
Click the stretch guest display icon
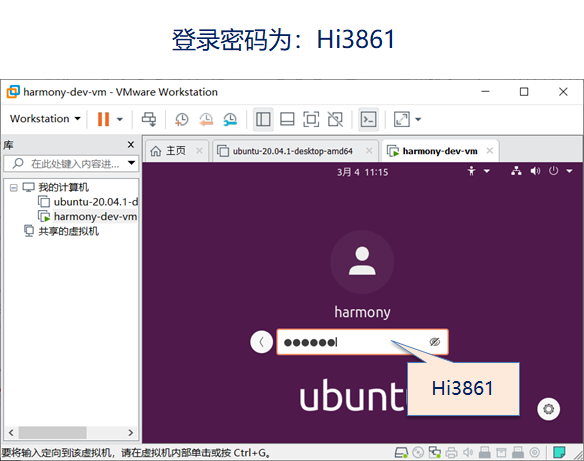[402, 119]
